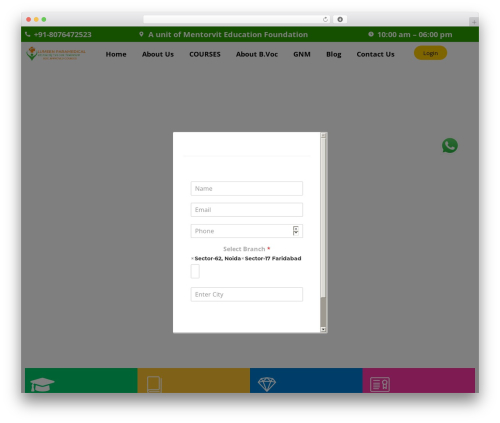Click the clock icon beside opening hours

(371, 34)
